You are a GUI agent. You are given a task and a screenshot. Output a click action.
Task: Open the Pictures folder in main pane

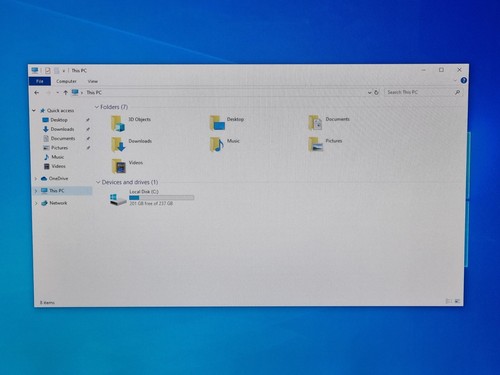pos(325,144)
